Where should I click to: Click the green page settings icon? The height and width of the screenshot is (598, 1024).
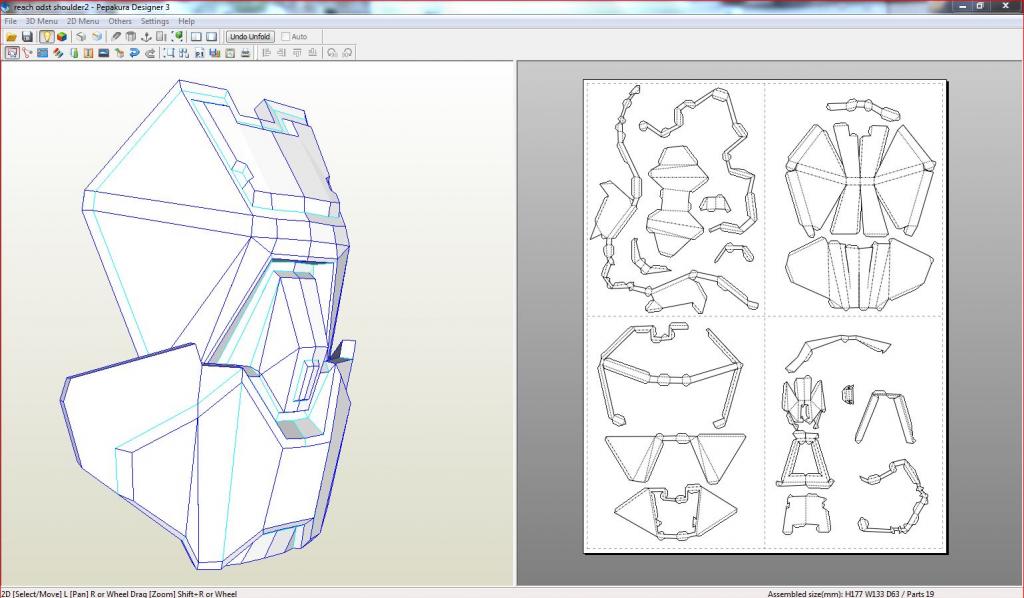[x=230, y=53]
